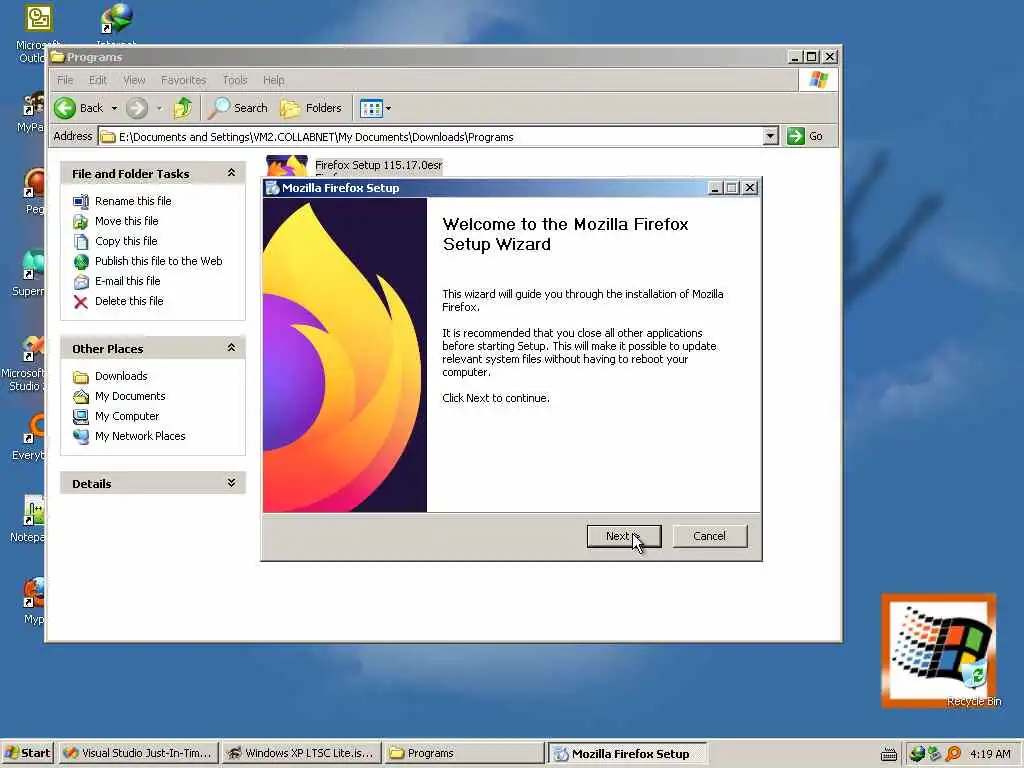Click the Forward arrow toolbar icon
This screenshot has width=1024, height=768.
(x=136, y=108)
